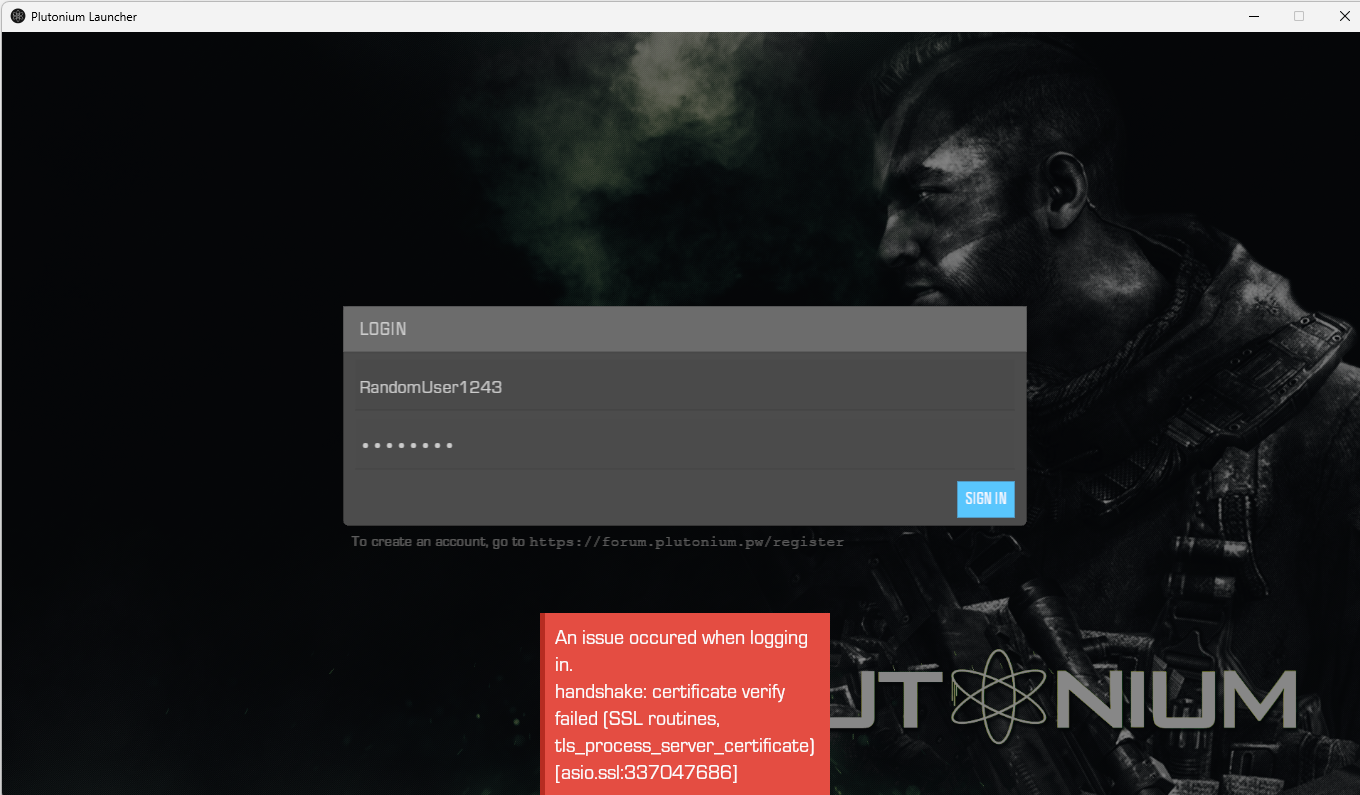The height and width of the screenshot is (795, 1360).
Task: Click the "Plutonium Launcher" window title text
Action: (x=84, y=17)
